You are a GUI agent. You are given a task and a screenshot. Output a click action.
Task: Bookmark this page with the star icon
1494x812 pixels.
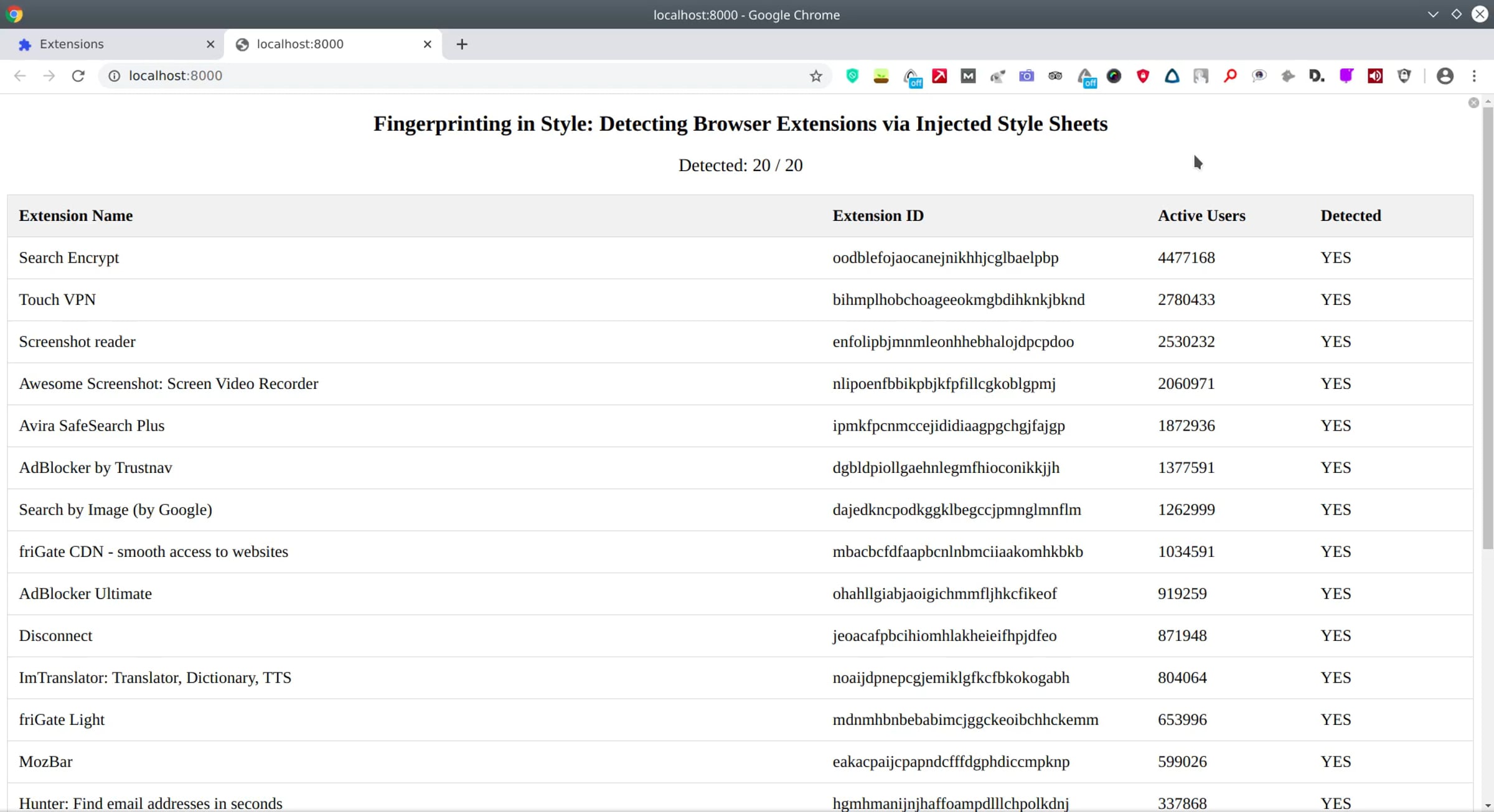815,76
